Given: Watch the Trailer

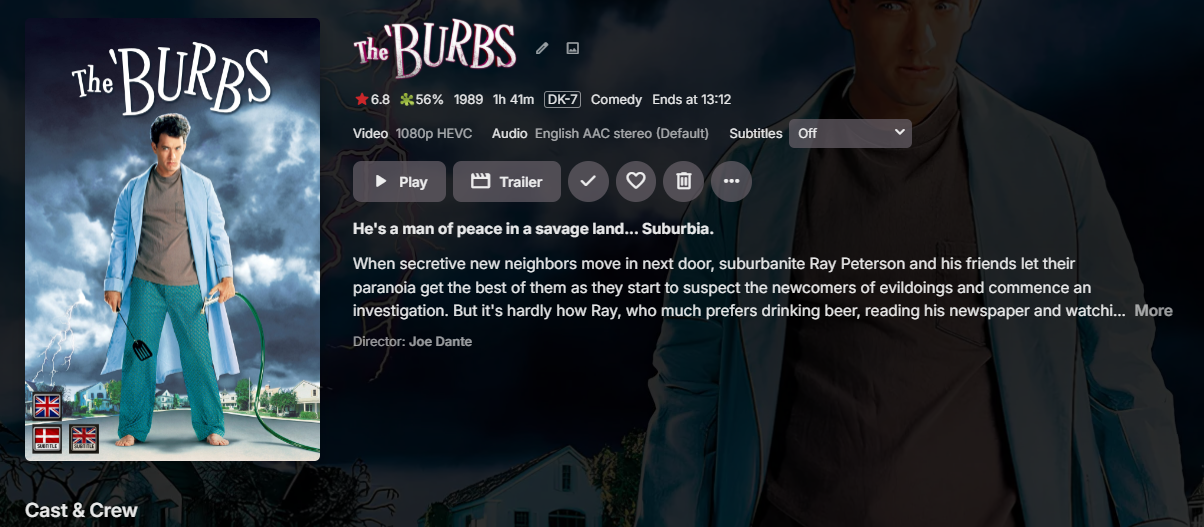Looking at the screenshot, I should (507, 181).
